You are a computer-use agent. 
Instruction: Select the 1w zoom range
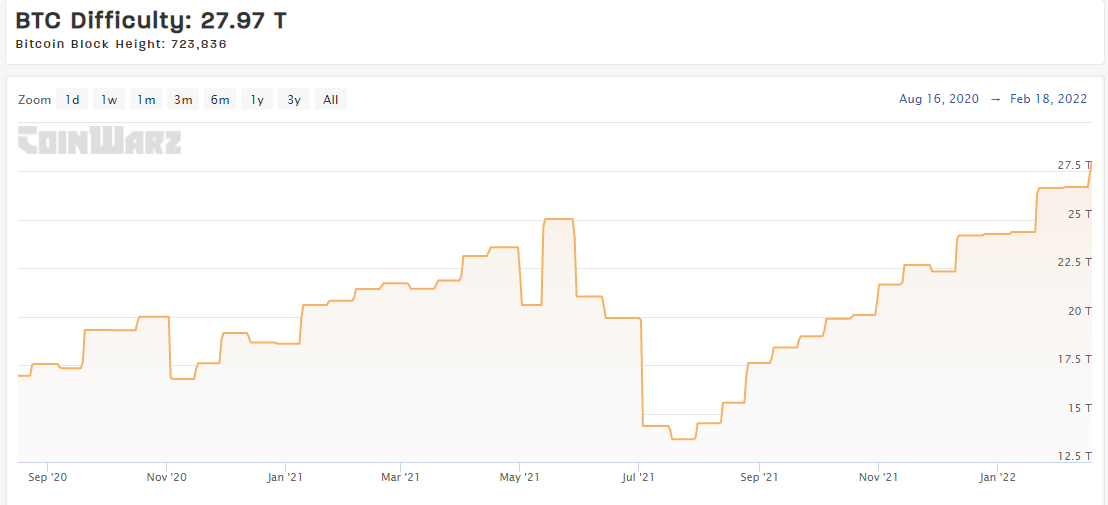109,99
